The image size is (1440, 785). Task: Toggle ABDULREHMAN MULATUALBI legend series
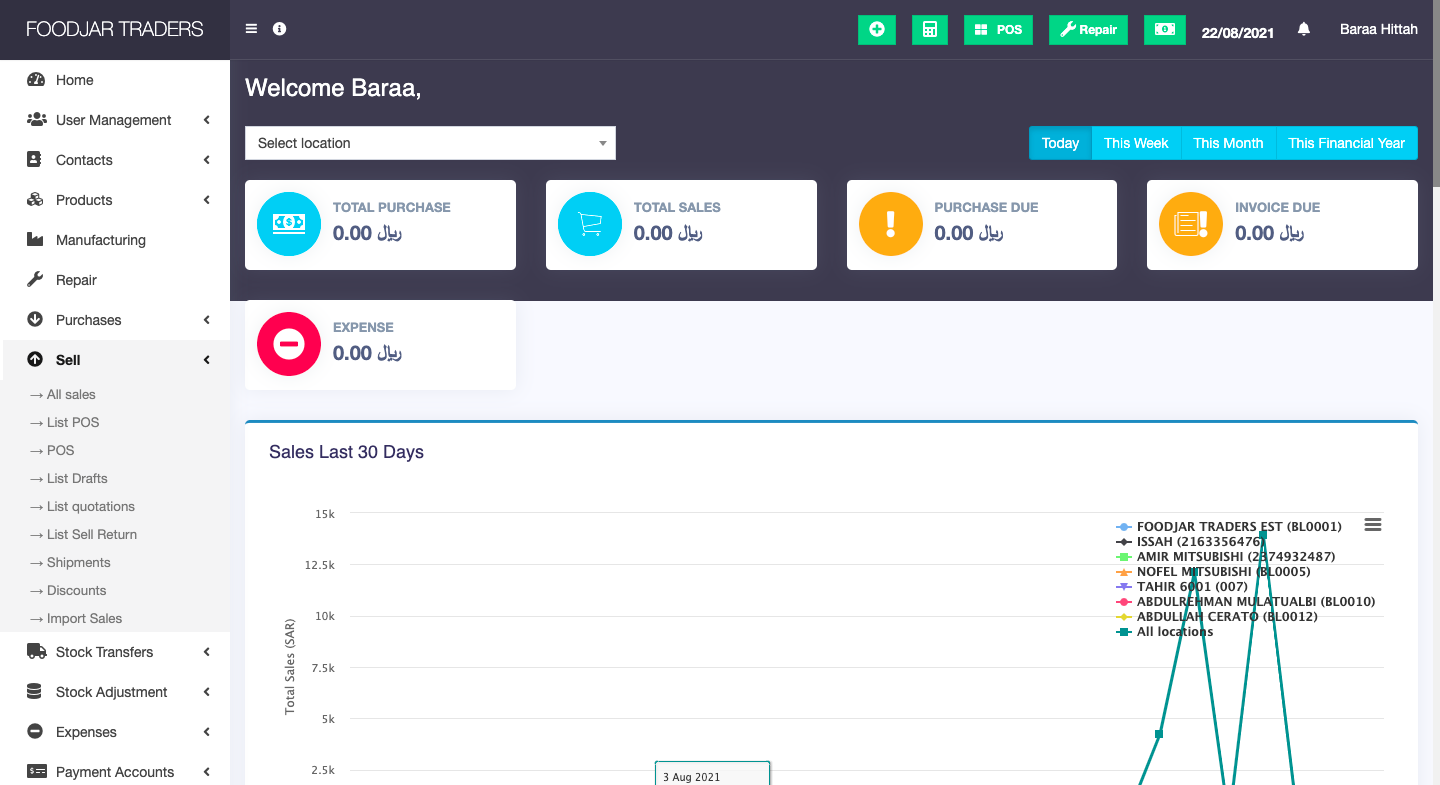(x=1246, y=602)
